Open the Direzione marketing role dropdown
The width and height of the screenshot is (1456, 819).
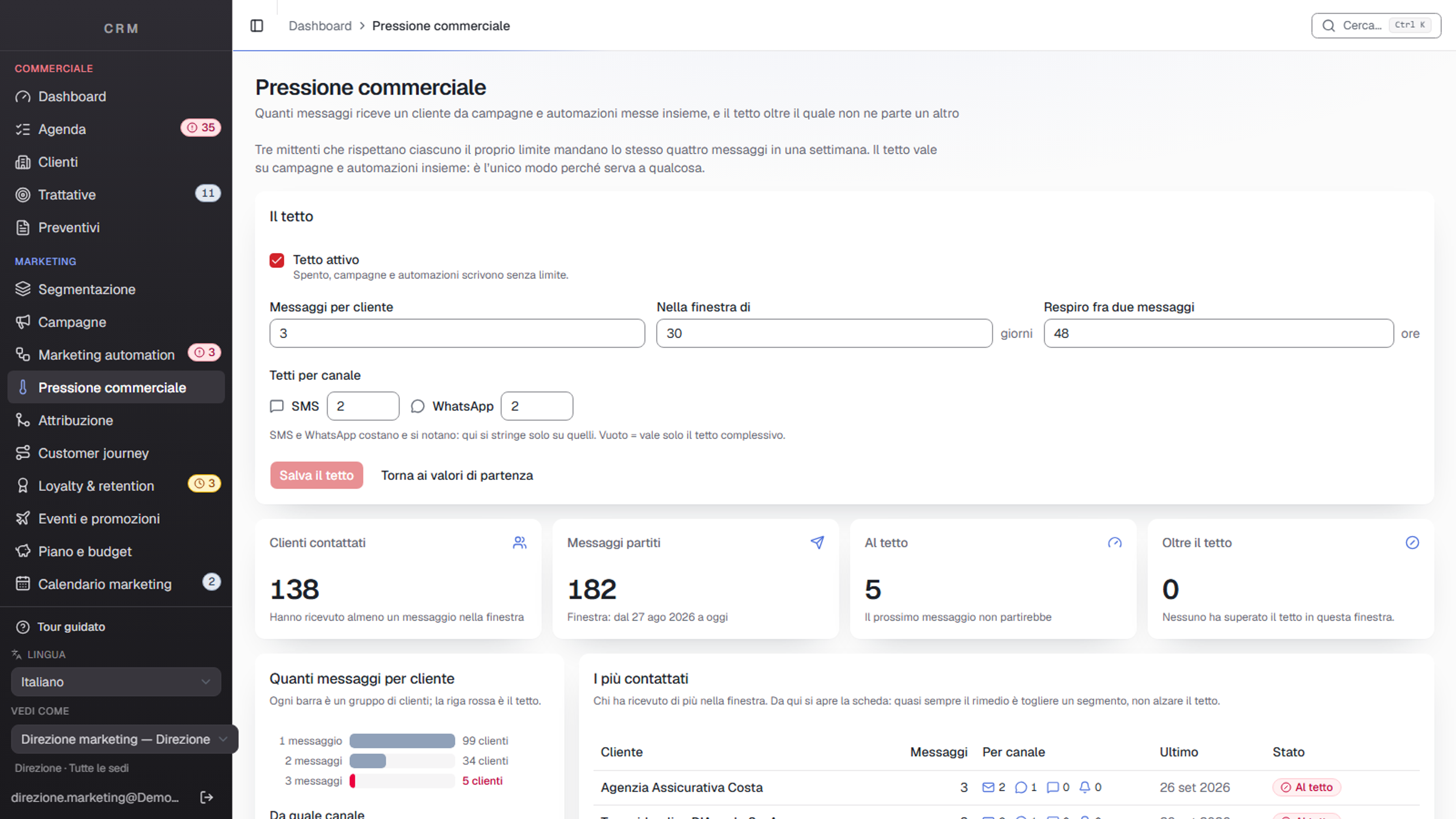124,740
